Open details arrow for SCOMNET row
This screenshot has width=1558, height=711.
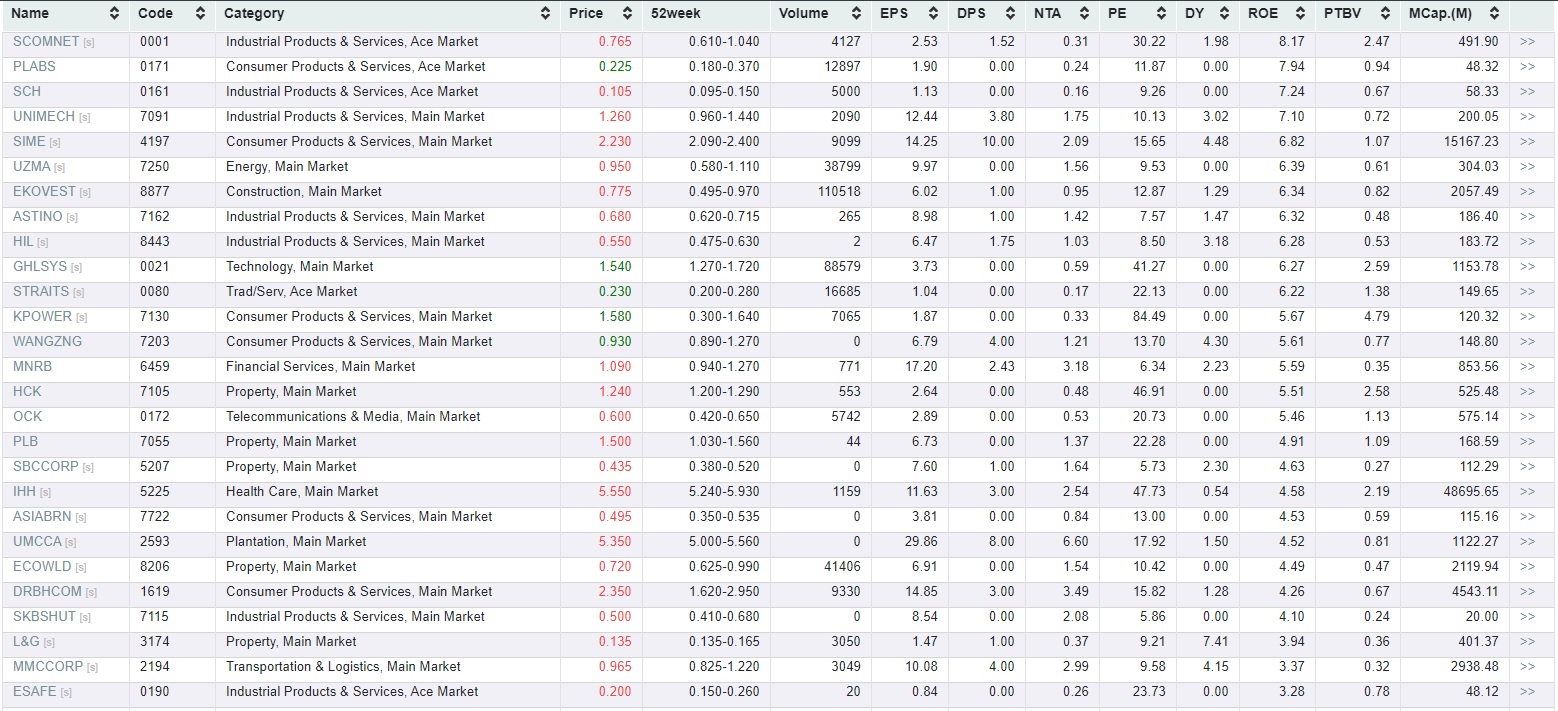pyautogui.click(x=1527, y=42)
